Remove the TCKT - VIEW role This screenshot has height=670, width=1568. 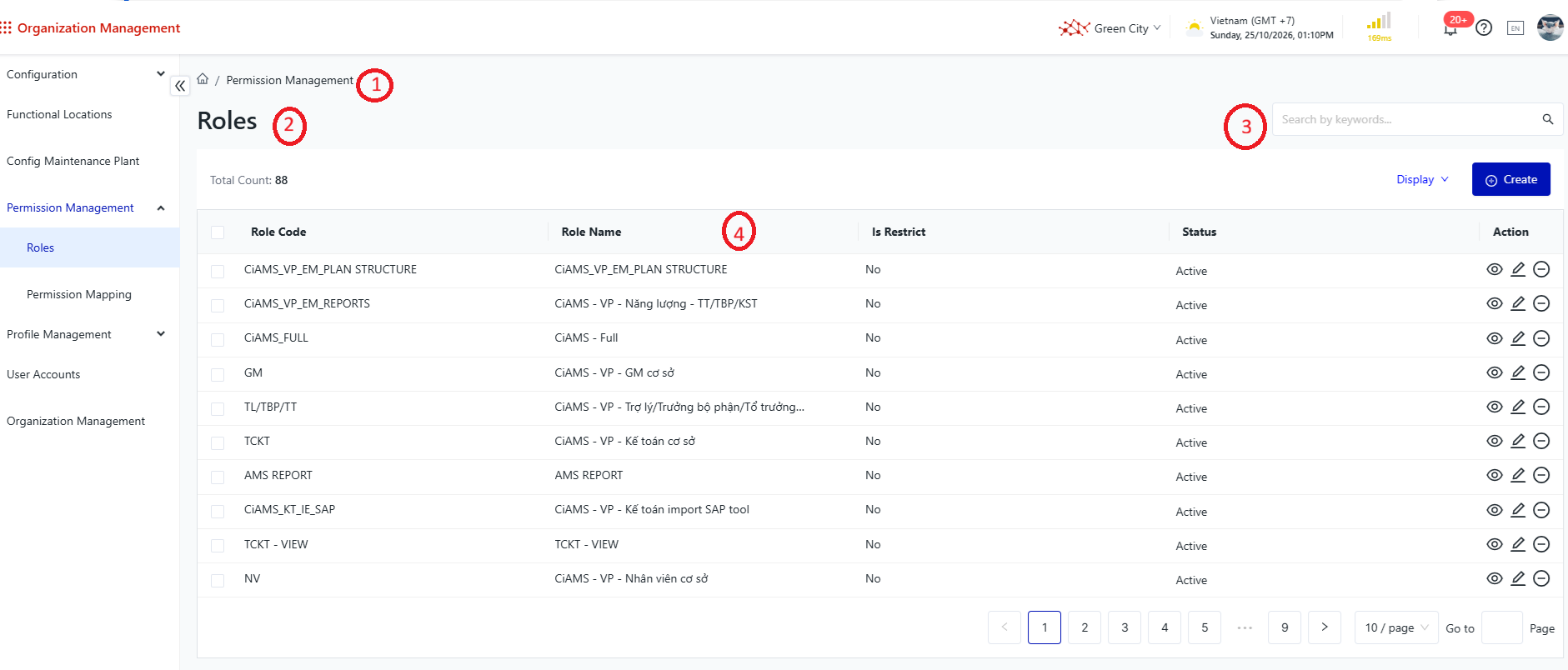click(1541, 544)
